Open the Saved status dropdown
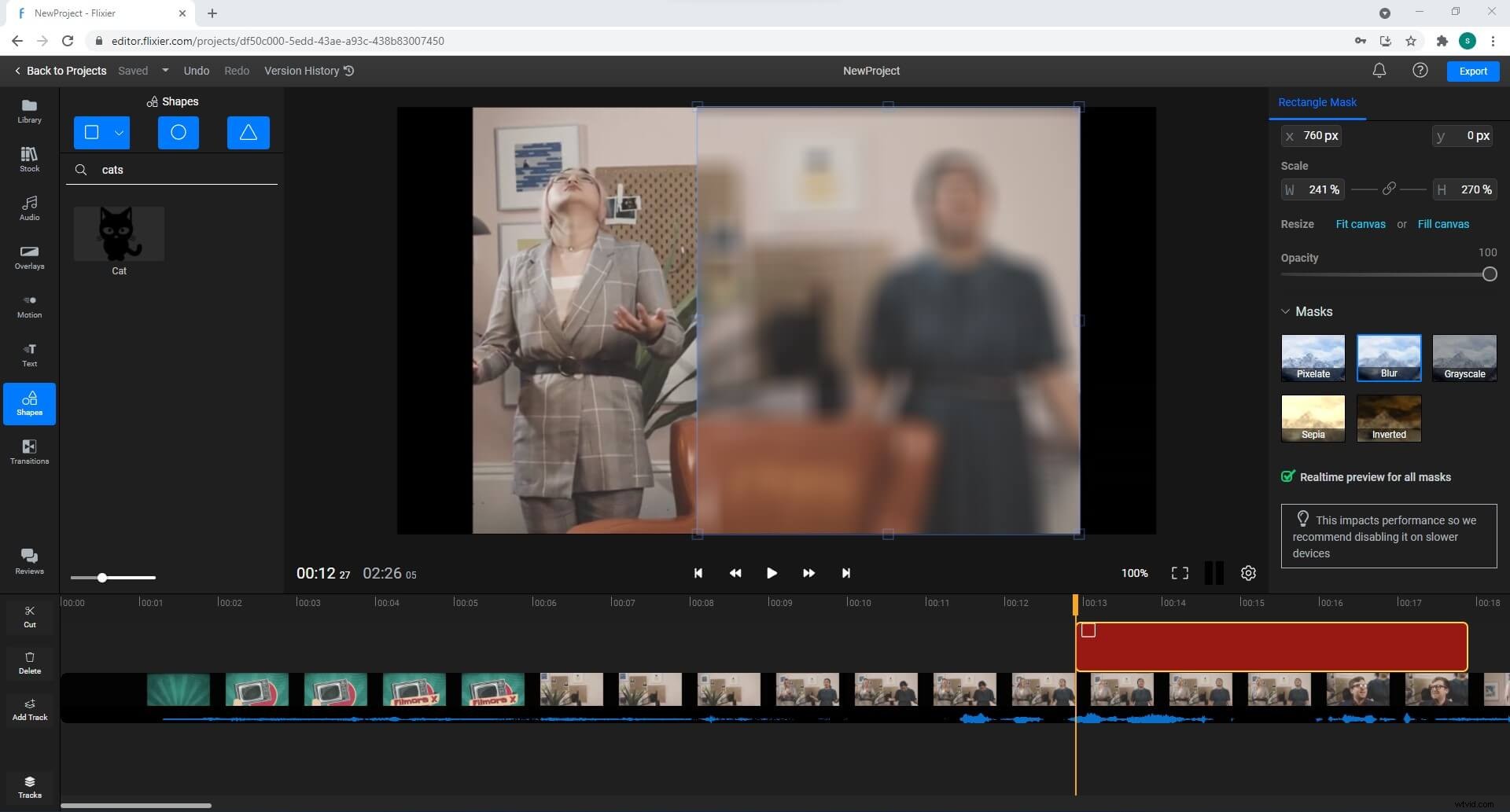This screenshot has height=812, width=1510. click(165, 71)
